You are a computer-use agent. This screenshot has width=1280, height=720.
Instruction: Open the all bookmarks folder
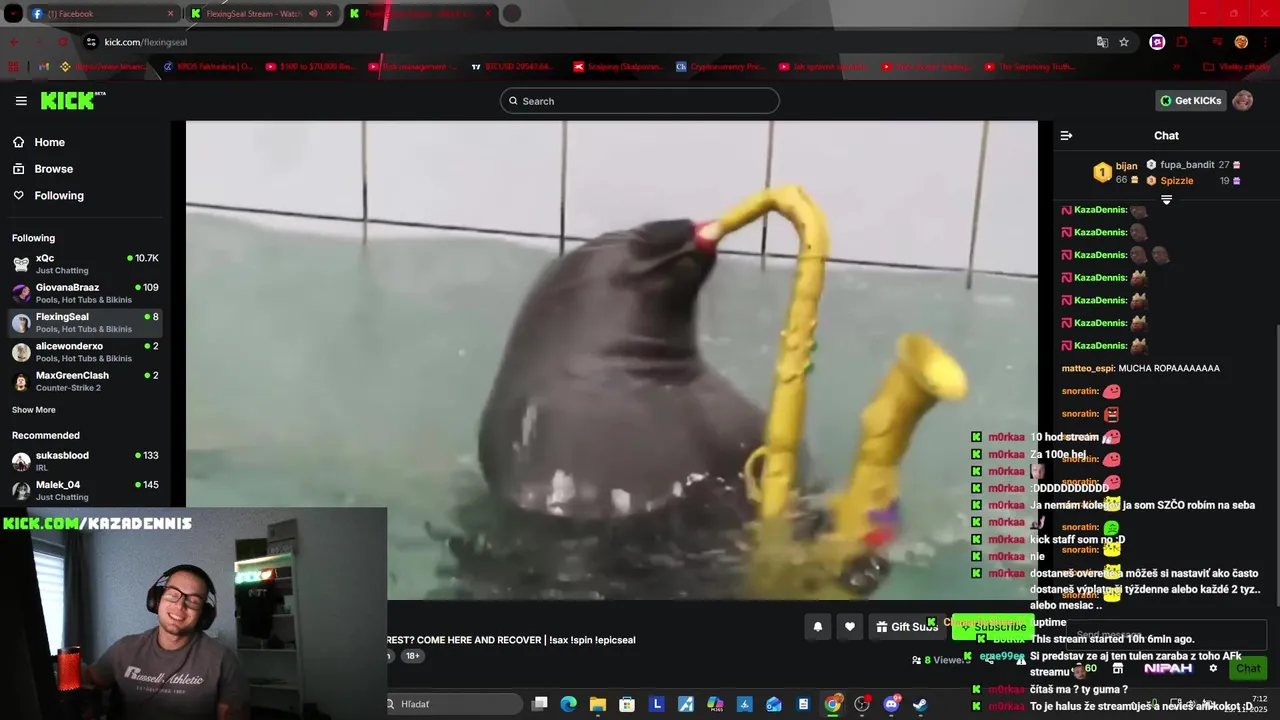1237,67
